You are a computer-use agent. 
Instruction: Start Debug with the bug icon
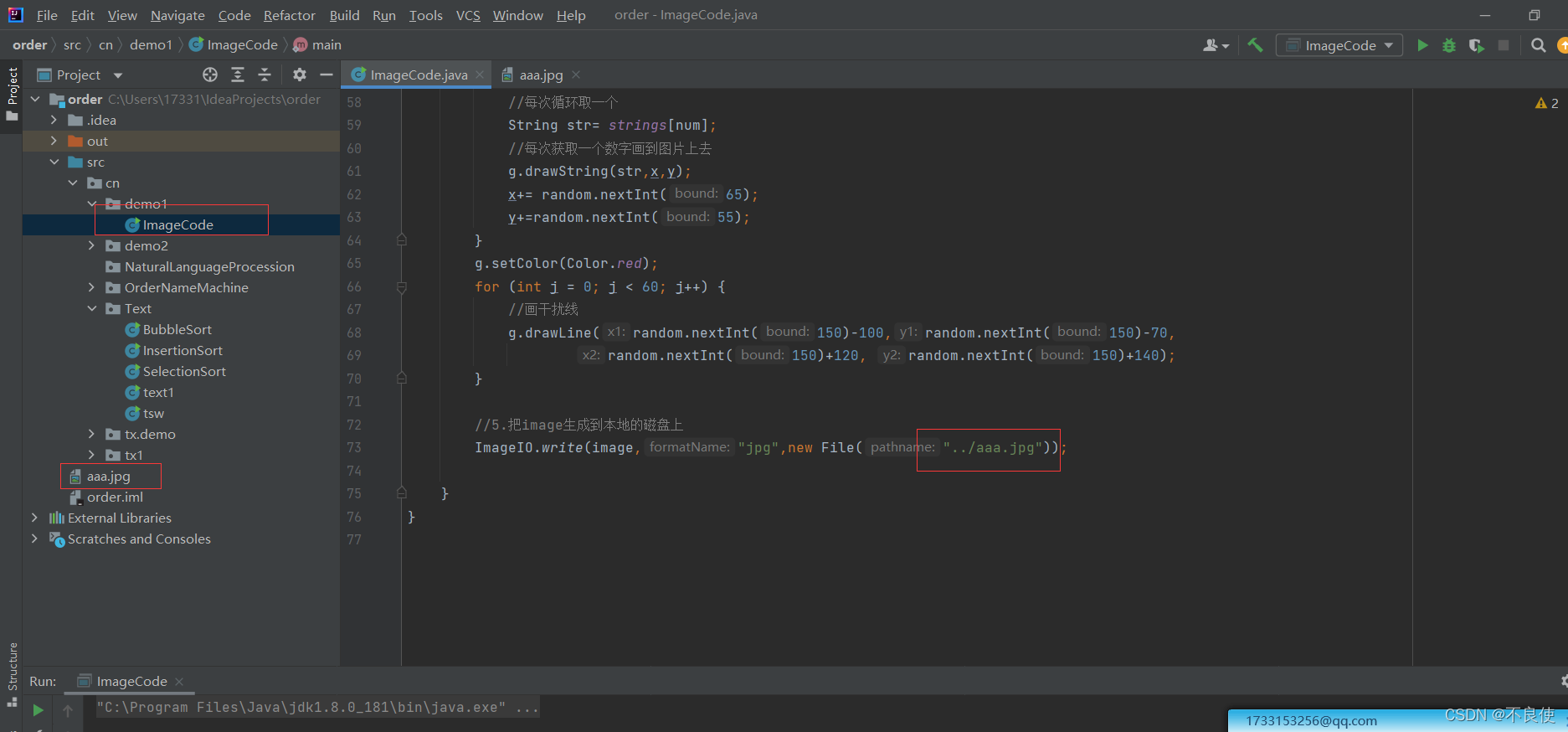1449,45
